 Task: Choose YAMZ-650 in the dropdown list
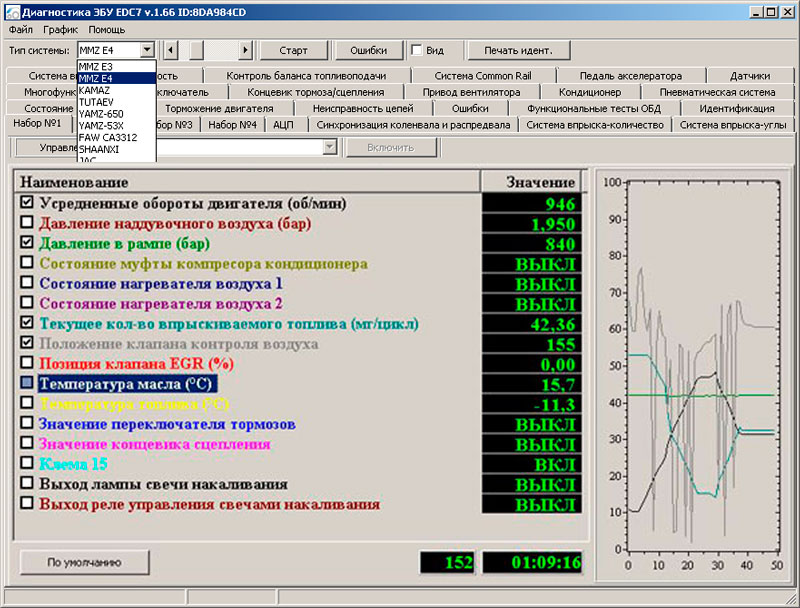click(x=101, y=114)
